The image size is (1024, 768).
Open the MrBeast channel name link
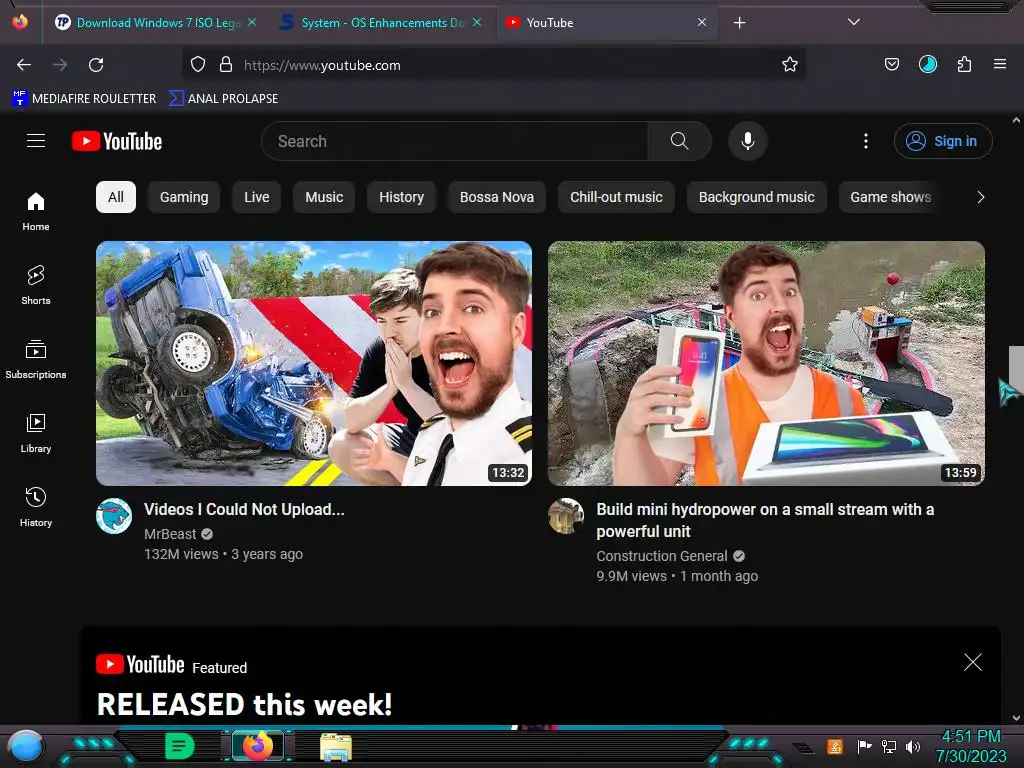point(170,534)
